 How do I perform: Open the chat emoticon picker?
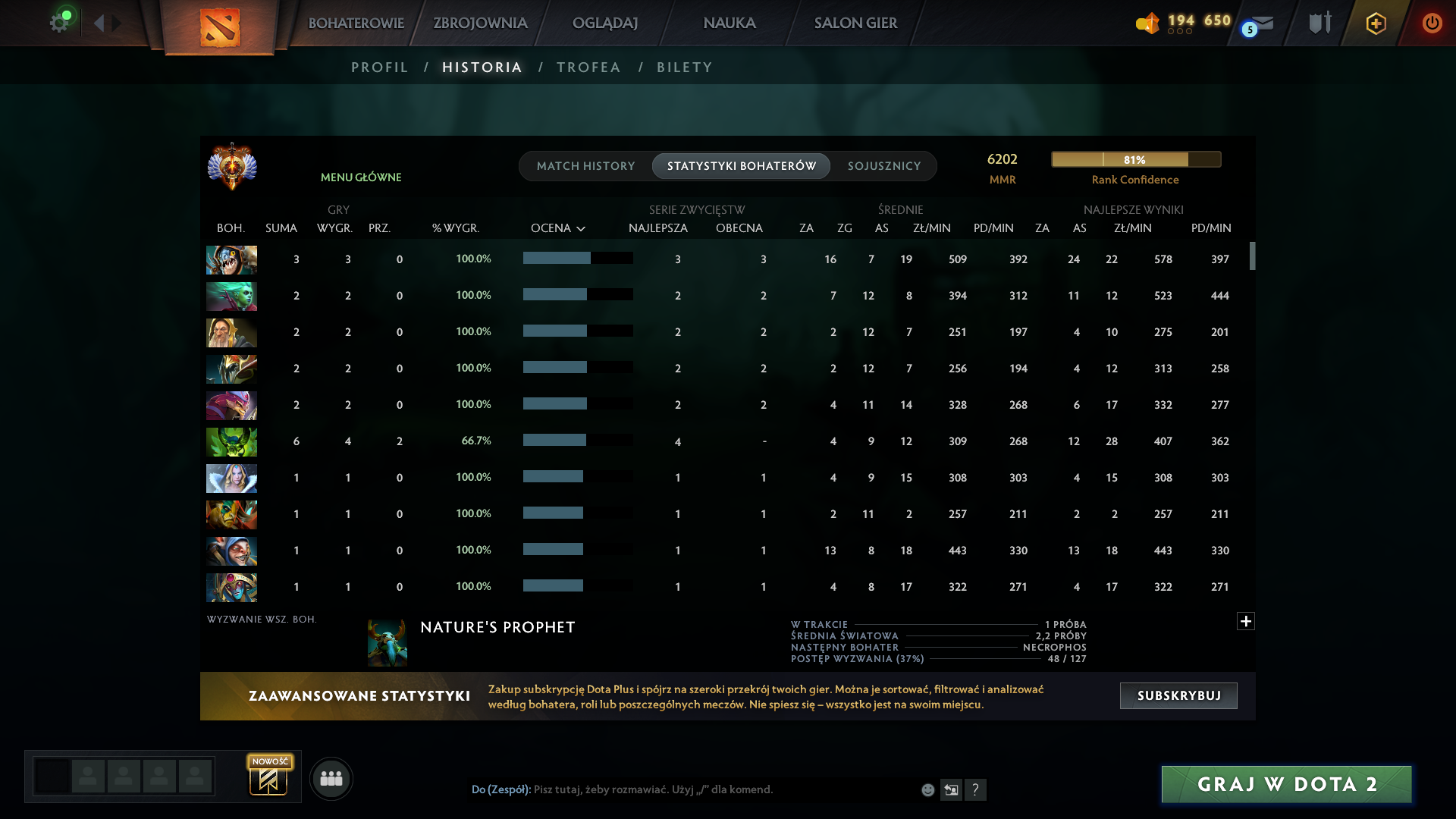(927, 789)
